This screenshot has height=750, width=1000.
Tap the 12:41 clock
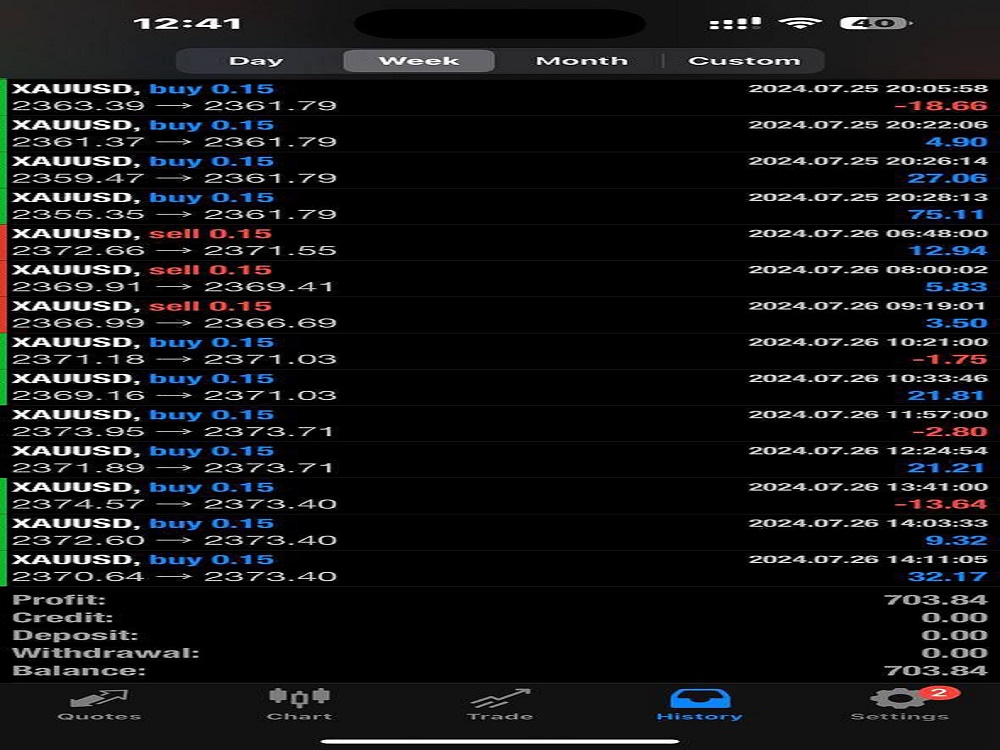(188, 24)
